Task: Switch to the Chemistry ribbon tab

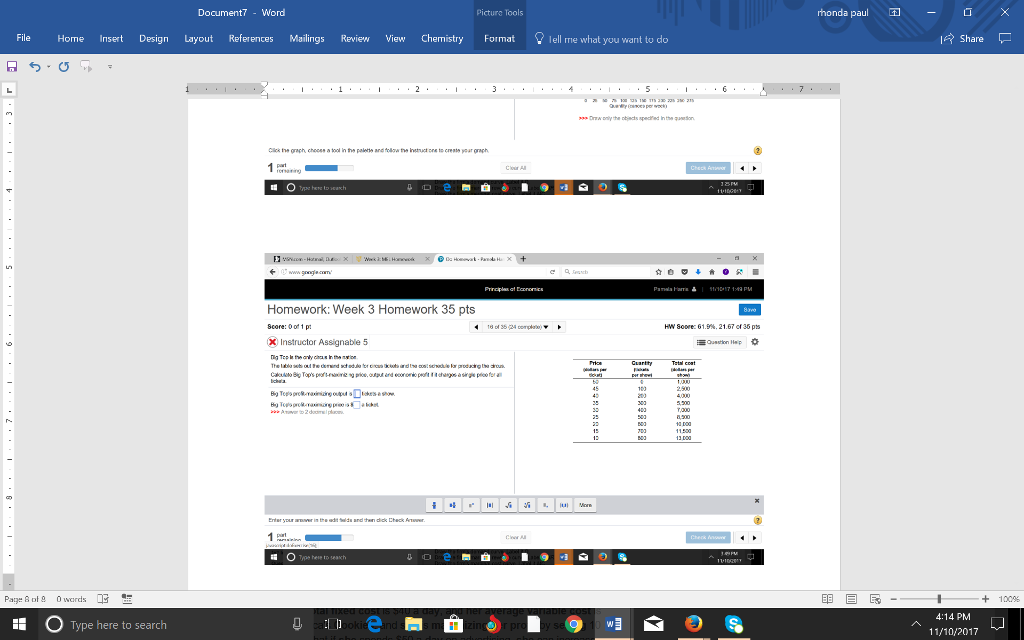Action: (442, 38)
